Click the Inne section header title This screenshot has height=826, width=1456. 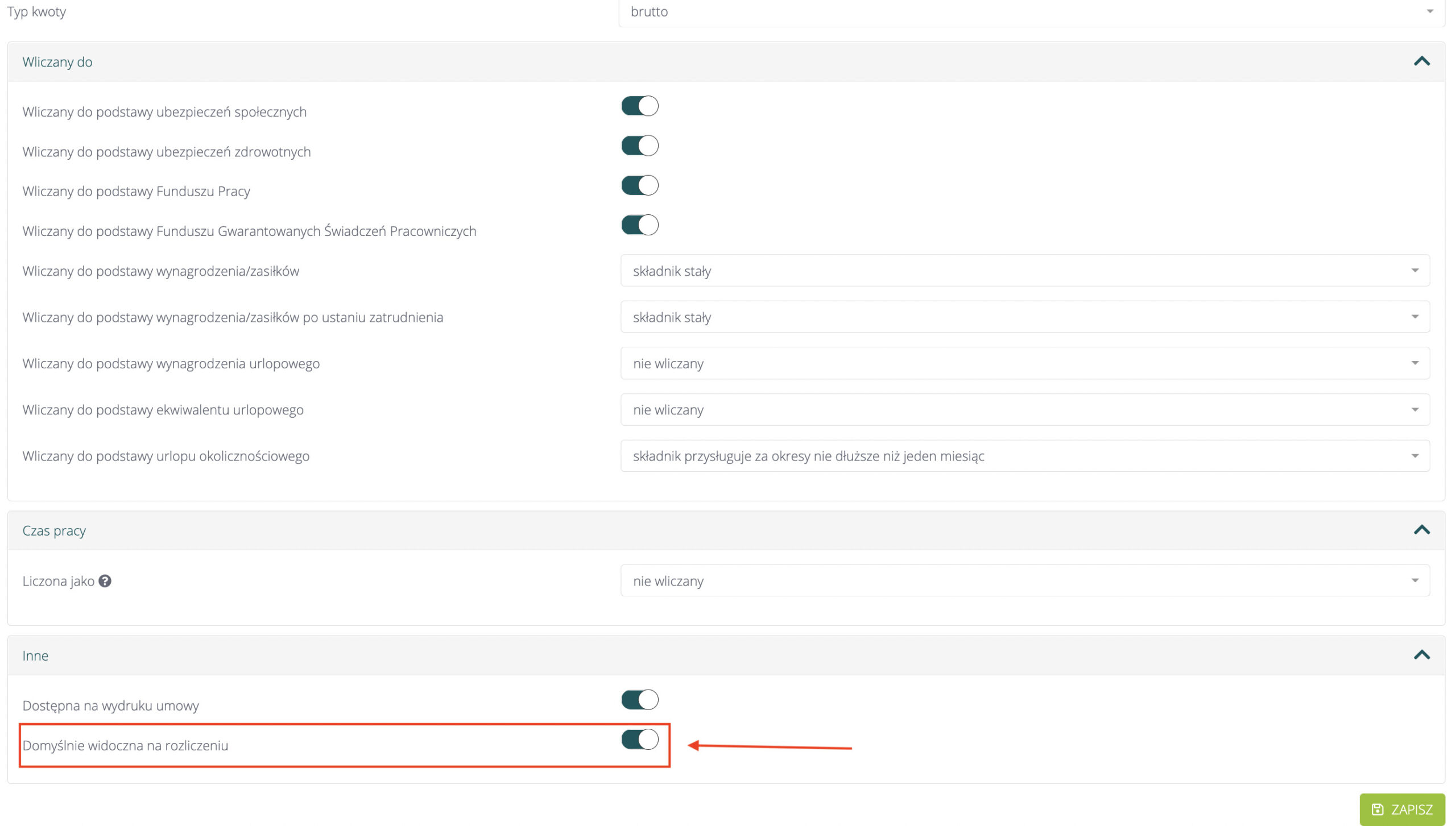click(35, 655)
